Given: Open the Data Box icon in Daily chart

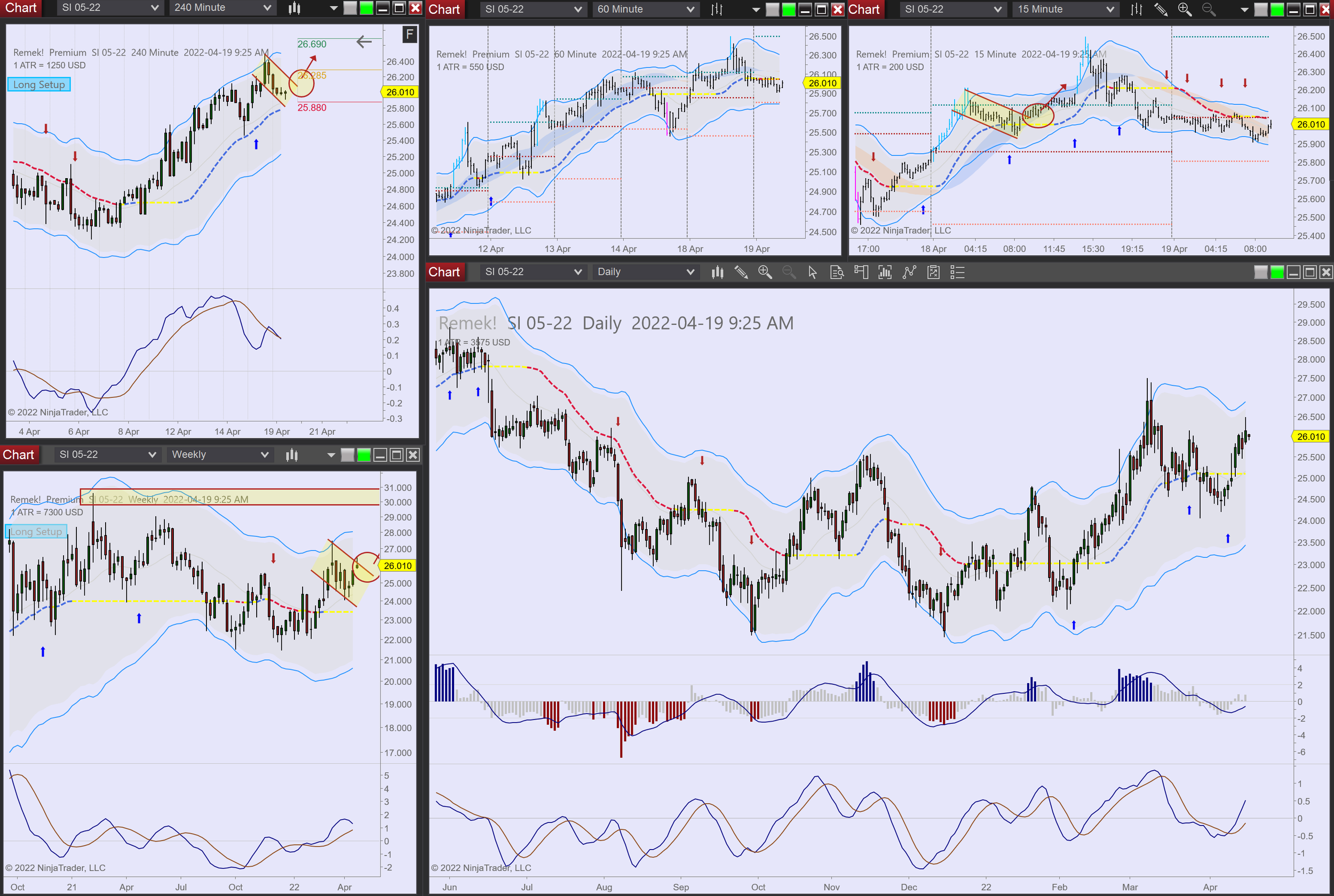Looking at the screenshot, I should [x=837, y=272].
